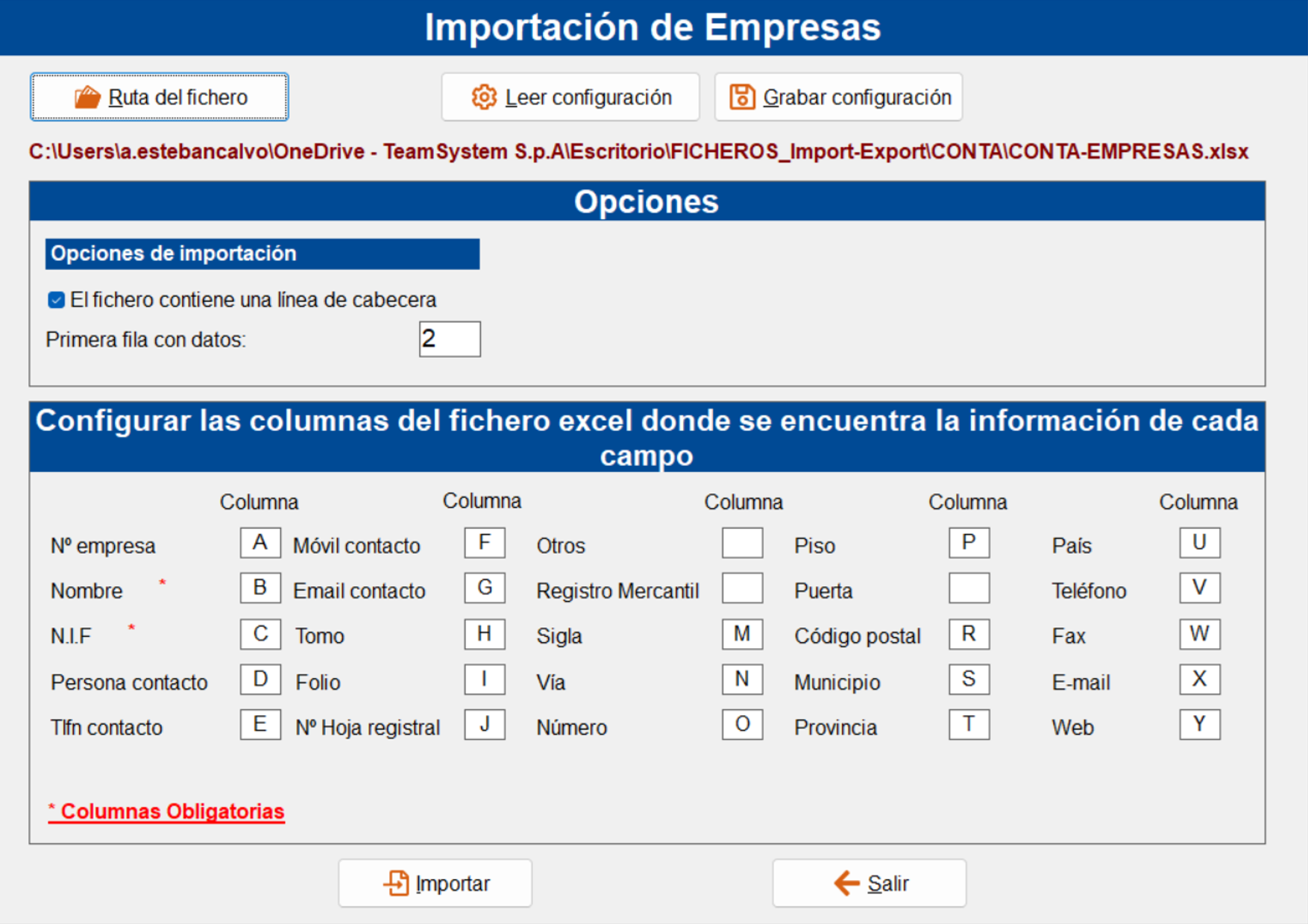Click the Primera fila con datos field
1308x924 pixels.
(x=450, y=339)
